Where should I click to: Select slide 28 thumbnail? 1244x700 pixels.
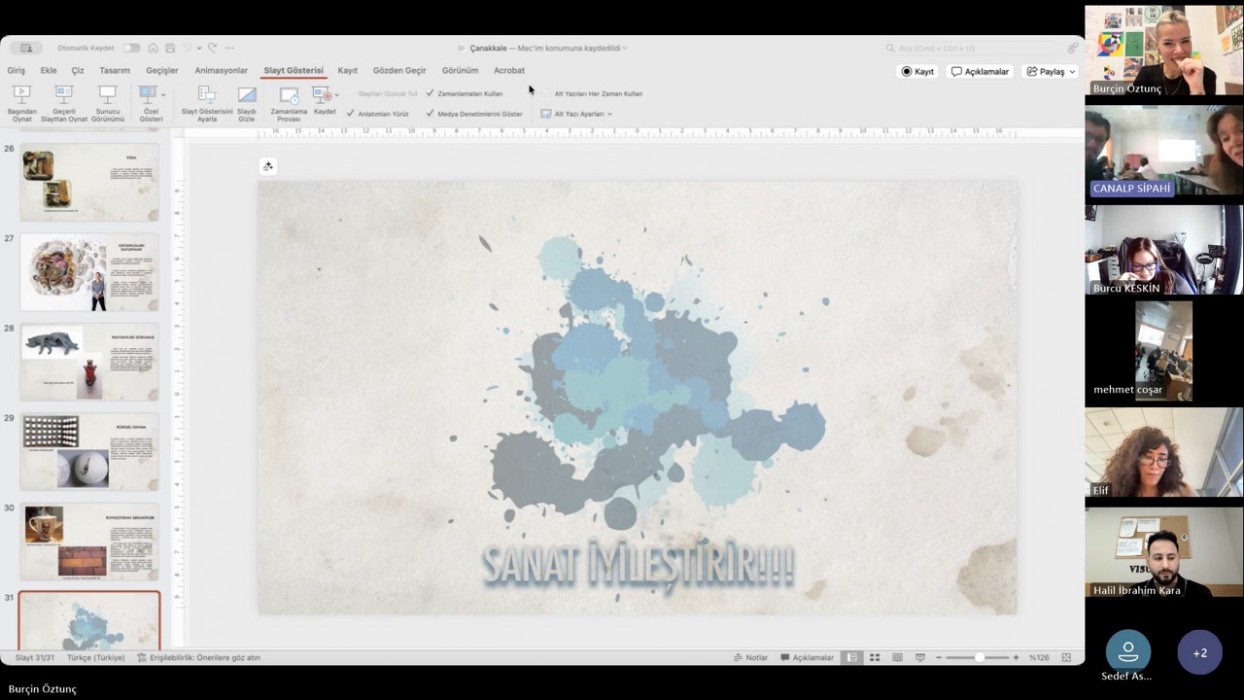click(x=89, y=361)
